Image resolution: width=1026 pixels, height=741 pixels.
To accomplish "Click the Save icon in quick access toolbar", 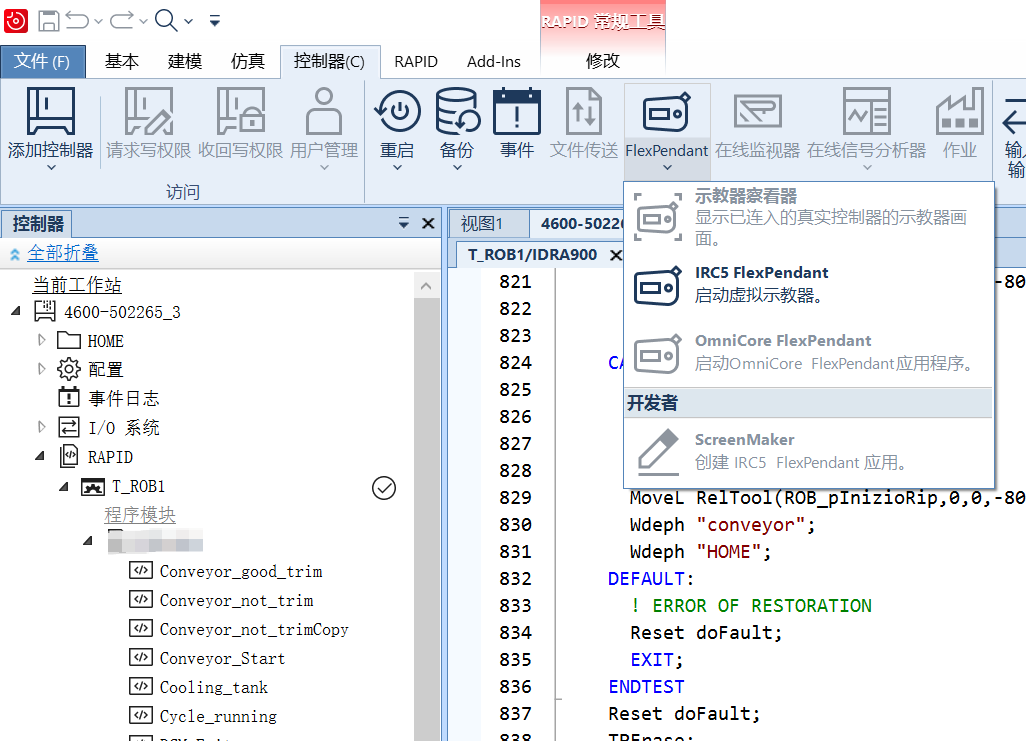I will pyautogui.click(x=48, y=21).
